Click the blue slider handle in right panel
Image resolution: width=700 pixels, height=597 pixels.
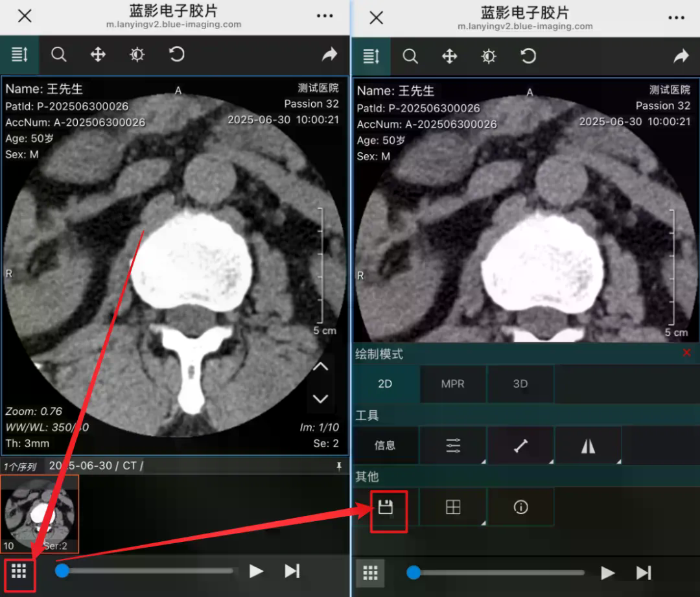click(x=414, y=572)
